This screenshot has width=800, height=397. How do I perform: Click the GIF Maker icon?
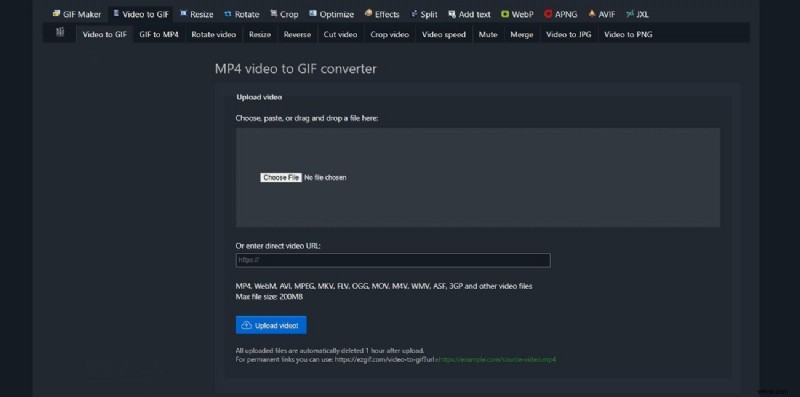click(x=56, y=14)
